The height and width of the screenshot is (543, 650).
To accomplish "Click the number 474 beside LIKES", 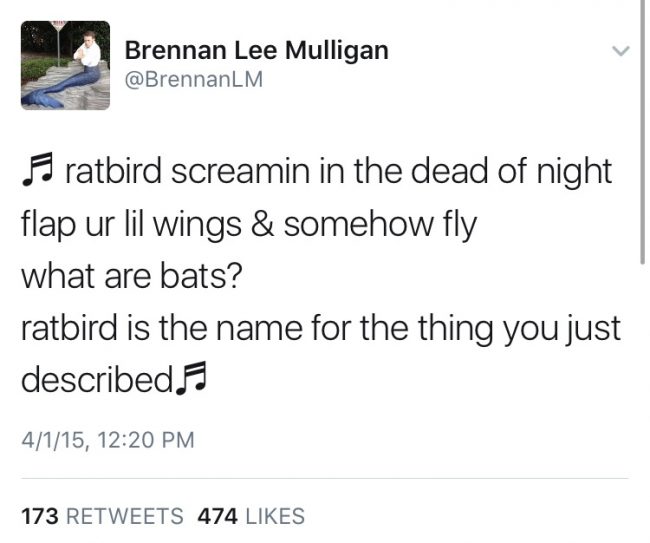I will click(218, 516).
